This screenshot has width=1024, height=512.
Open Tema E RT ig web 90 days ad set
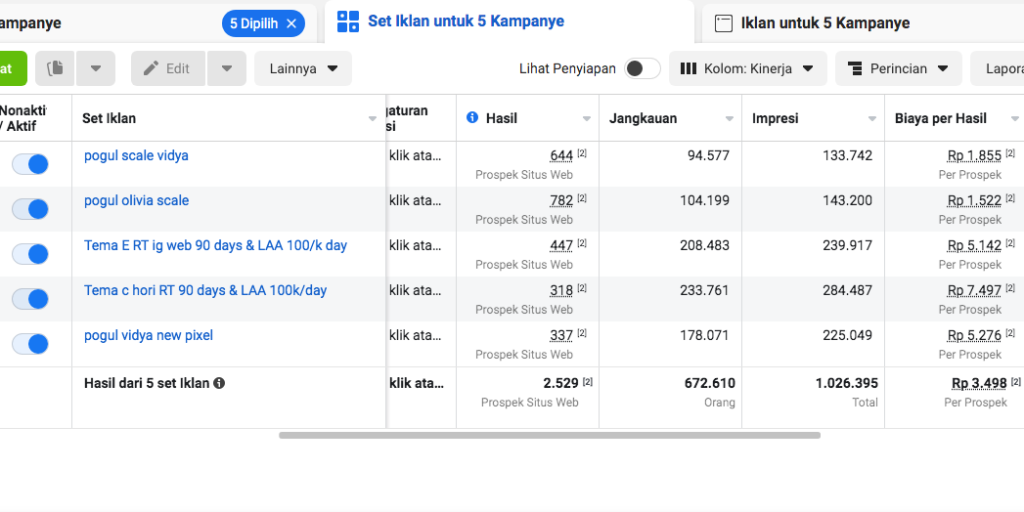(x=215, y=245)
